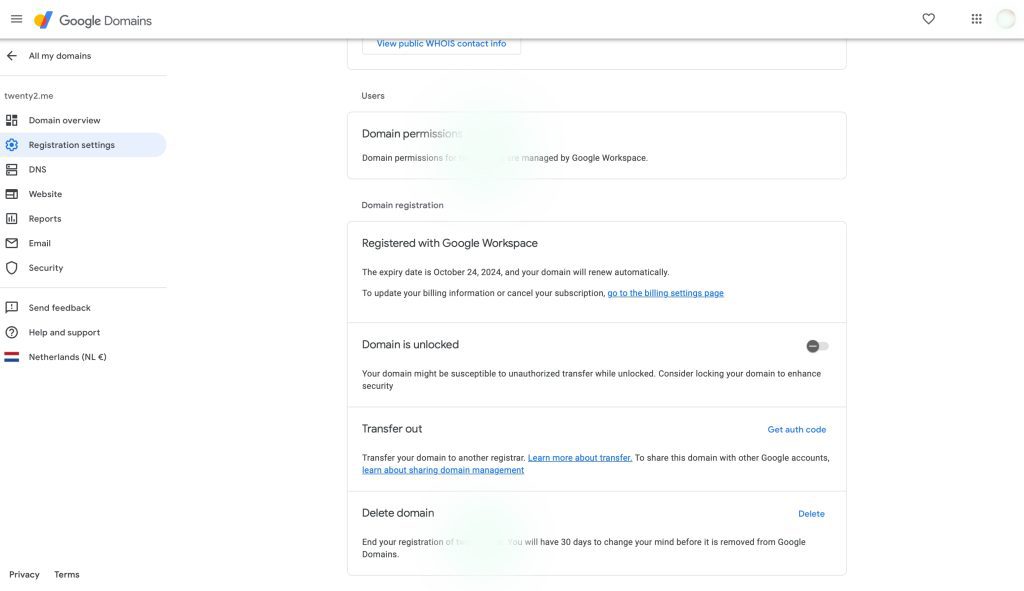The height and width of the screenshot is (591, 1024).
Task: Open the Website section
Action: click(45, 194)
